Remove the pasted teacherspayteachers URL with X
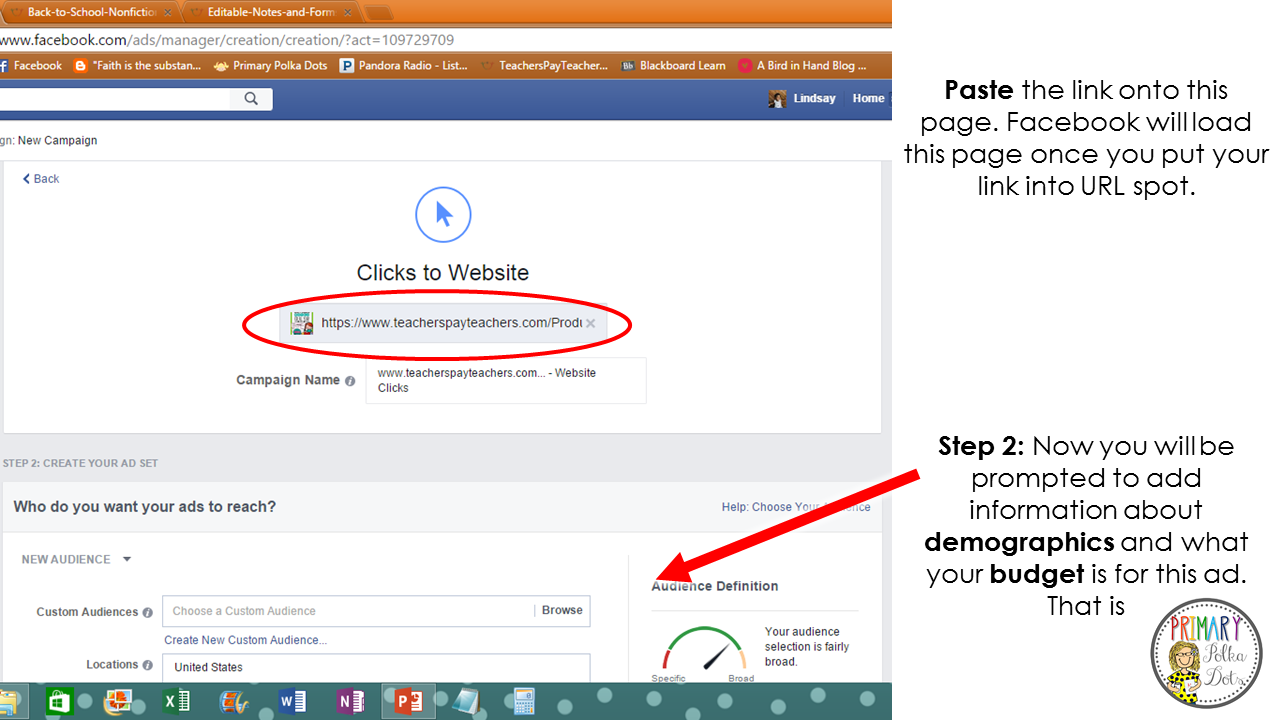Viewport: 1280px width, 720px height. pos(590,323)
